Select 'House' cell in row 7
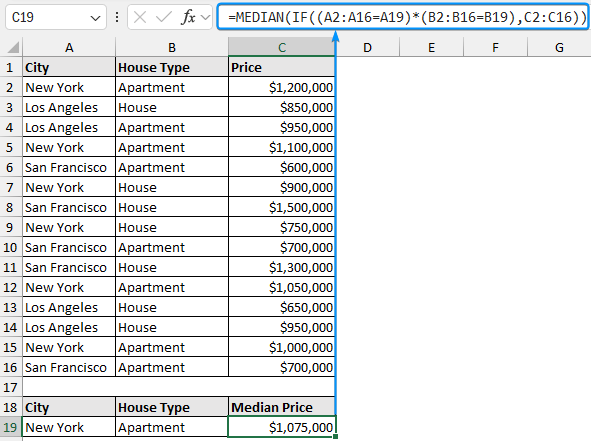 [x=172, y=187]
